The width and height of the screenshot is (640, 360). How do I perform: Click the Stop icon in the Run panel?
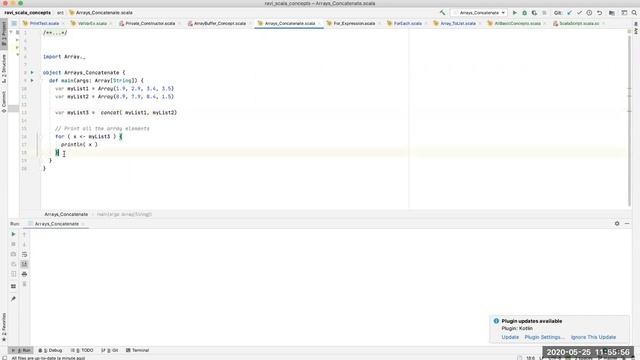click(x=13, y=244)
